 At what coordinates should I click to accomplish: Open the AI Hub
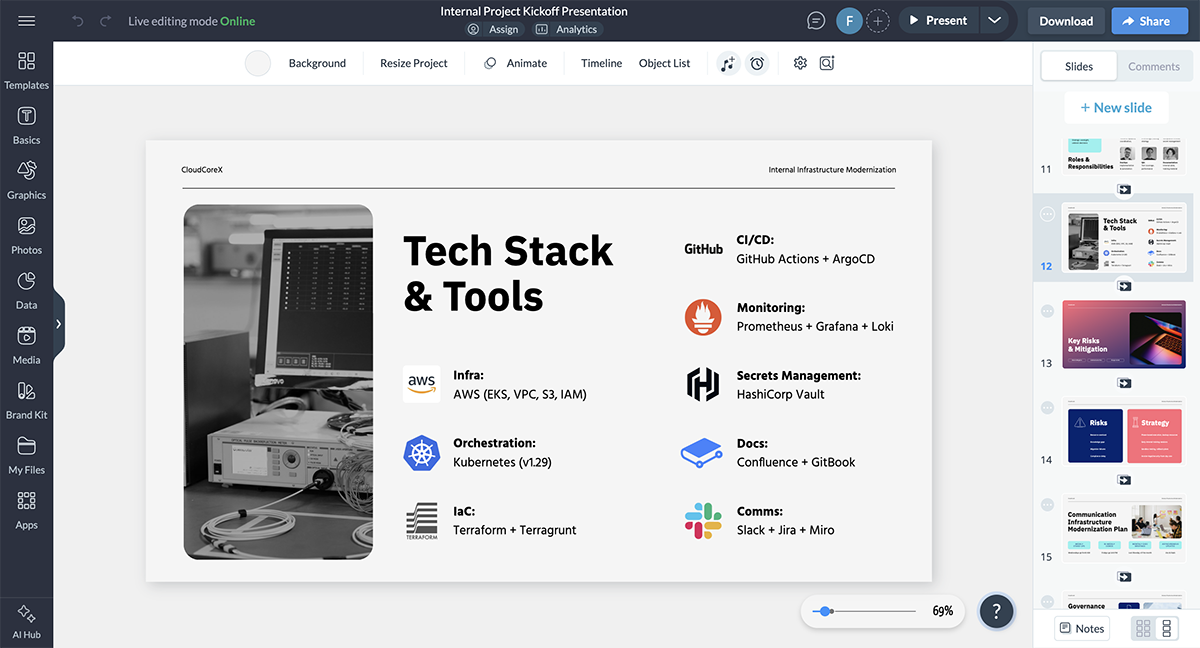coord(26,620)
